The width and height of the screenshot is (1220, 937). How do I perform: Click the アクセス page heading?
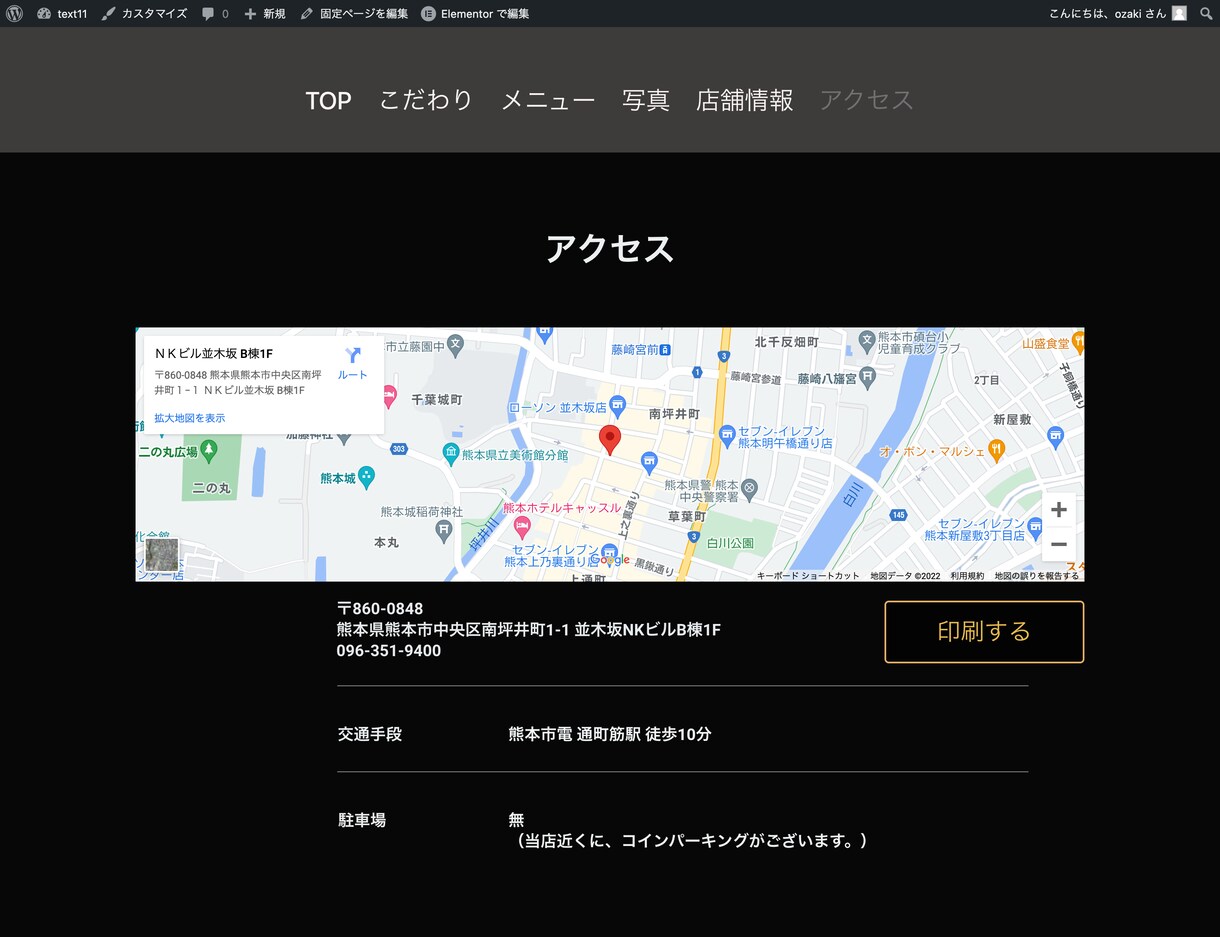pyautogui.click(x=610, y=248)
